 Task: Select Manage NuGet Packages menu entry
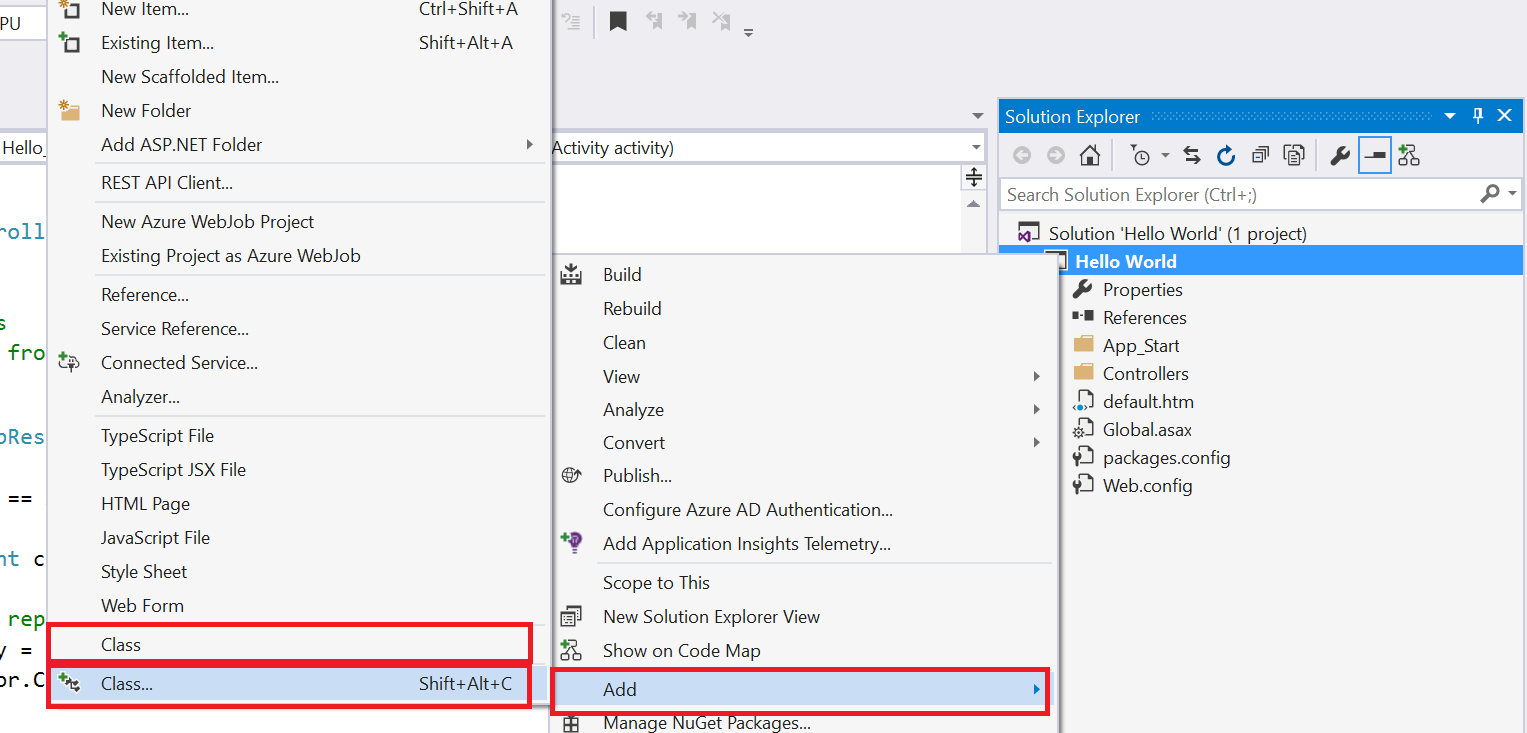(x=706, y=723)
